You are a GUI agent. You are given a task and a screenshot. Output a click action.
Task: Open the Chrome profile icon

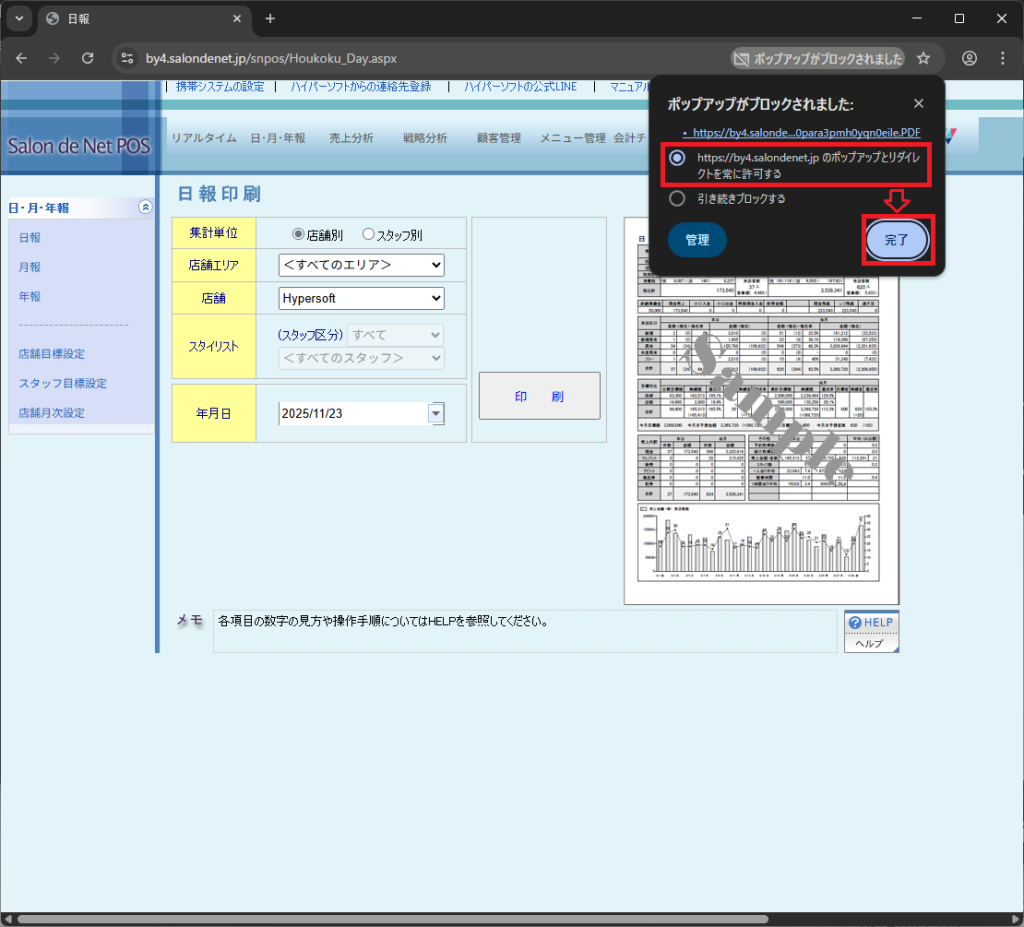969,59
